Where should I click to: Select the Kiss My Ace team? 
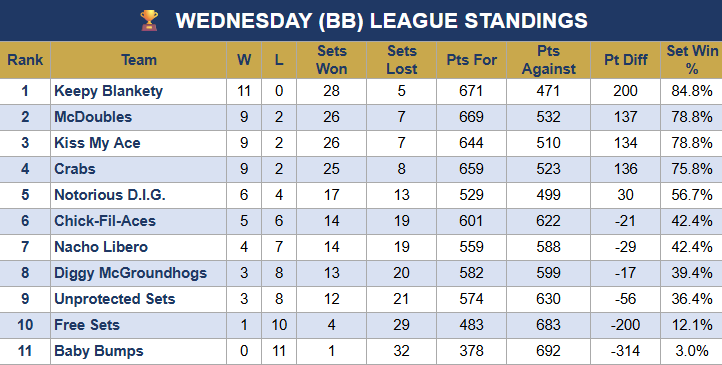pos(97,143)
